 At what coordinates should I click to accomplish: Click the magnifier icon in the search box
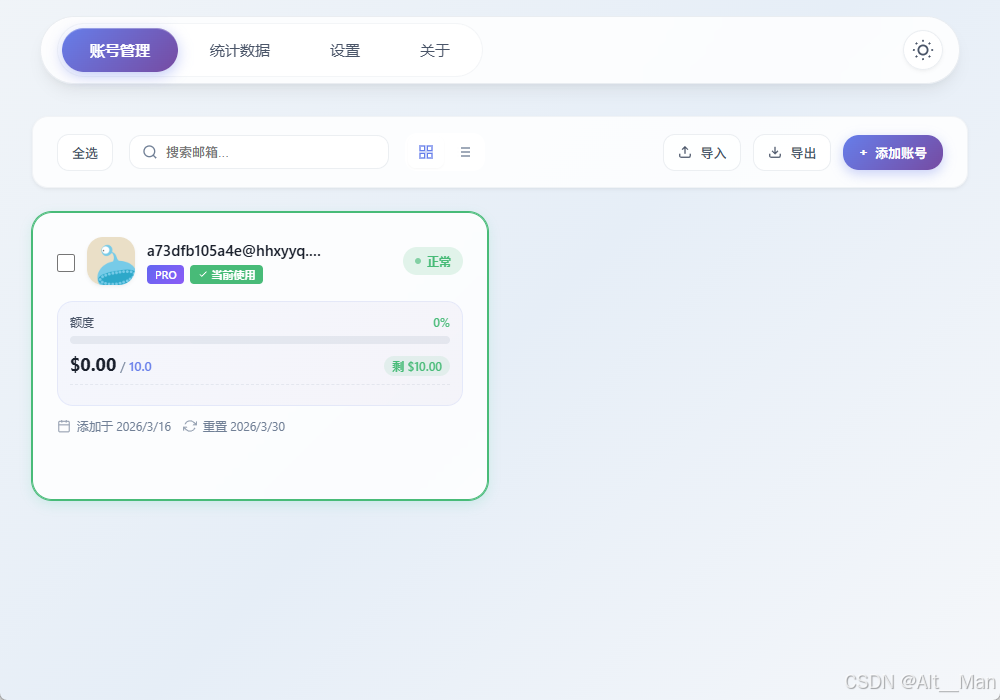148,151
